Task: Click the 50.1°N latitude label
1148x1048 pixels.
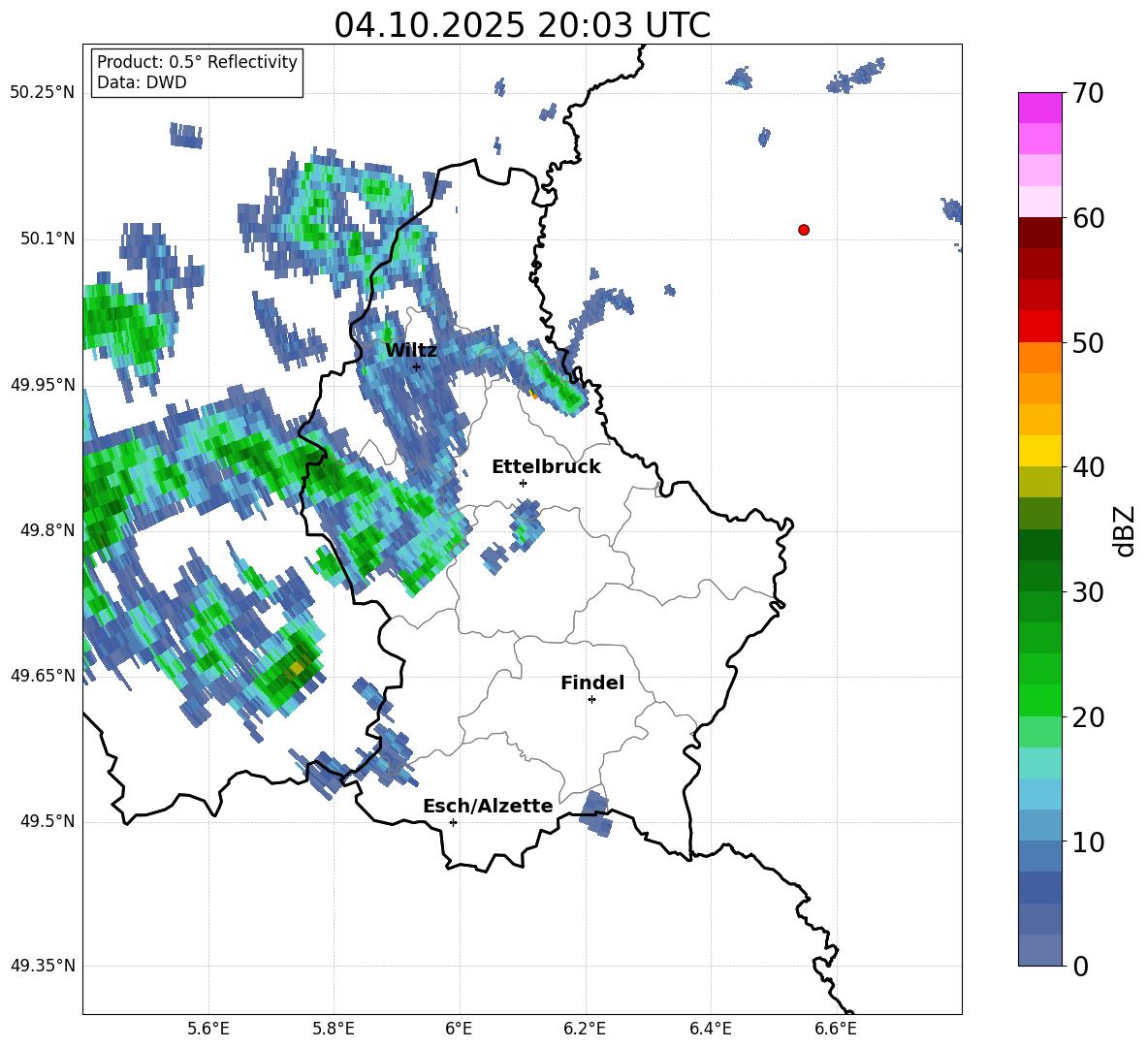Action: tap(48, 238)
